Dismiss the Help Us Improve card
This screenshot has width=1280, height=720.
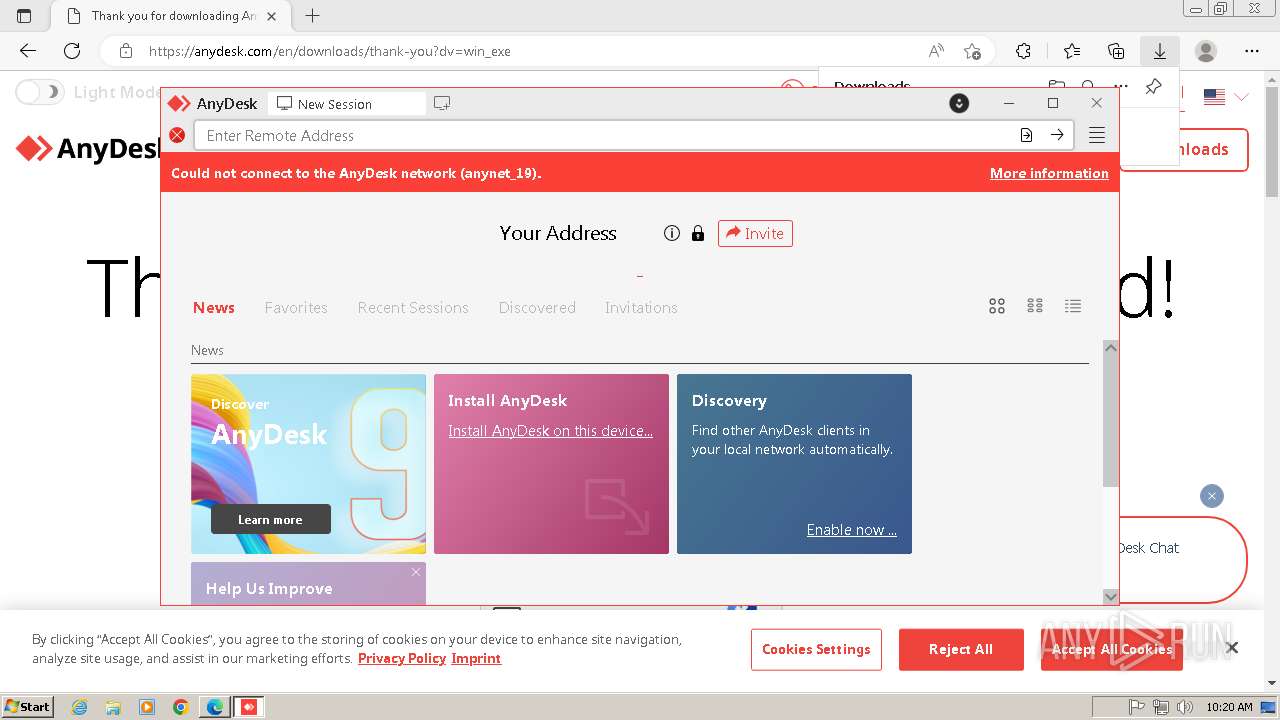(x=416, y=572)
